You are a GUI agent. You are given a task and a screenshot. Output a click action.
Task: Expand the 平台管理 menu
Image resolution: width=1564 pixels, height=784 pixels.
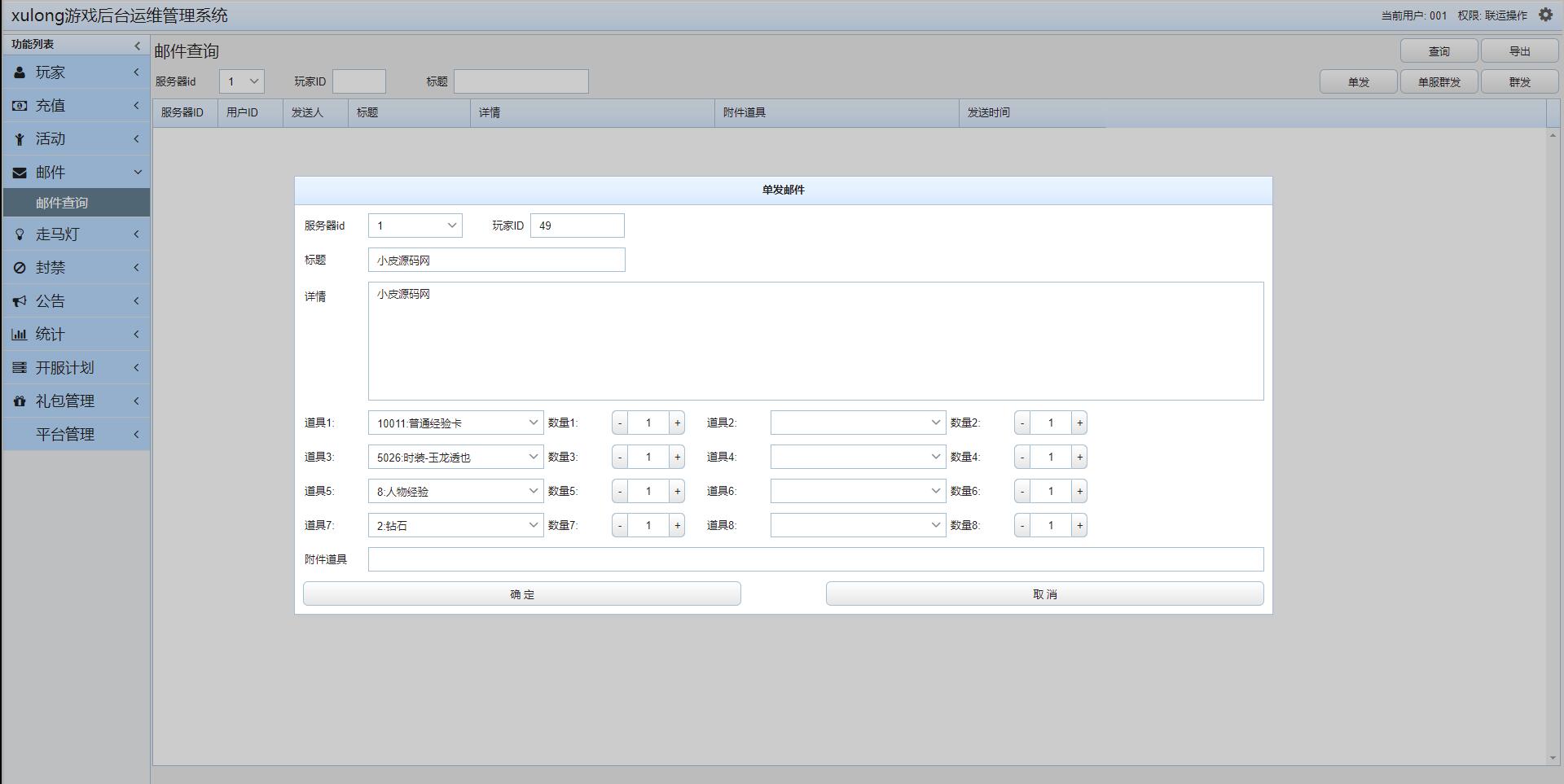(65, 435)
